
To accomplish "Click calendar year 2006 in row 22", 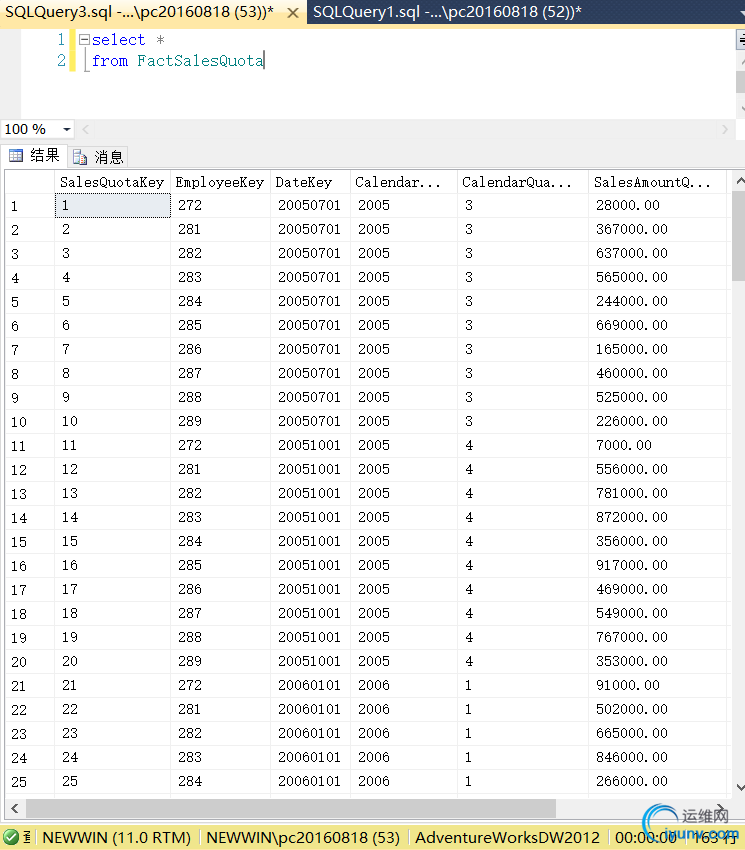I will click(404, 710).
